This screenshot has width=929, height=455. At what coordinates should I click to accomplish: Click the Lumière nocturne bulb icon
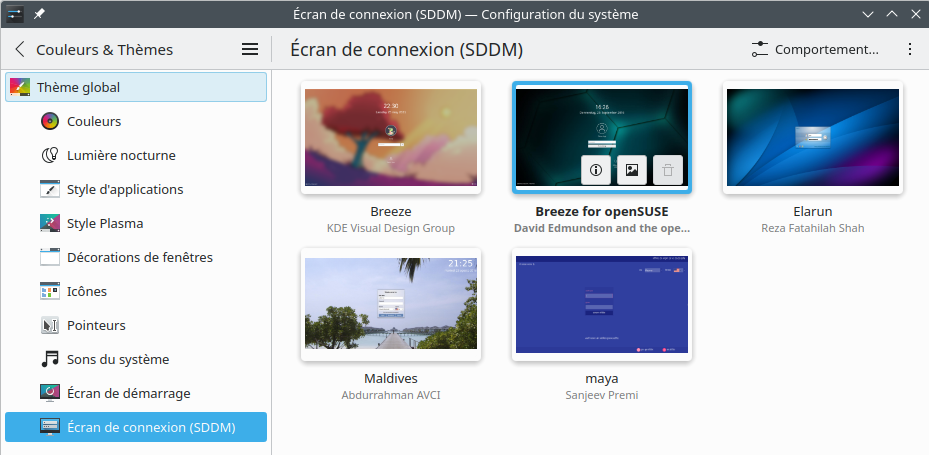(50, 155)
